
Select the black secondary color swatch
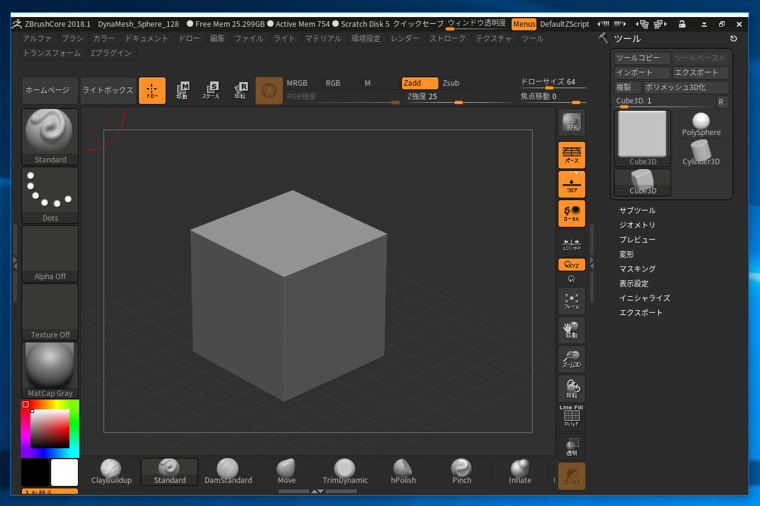(x=35, y=472)
